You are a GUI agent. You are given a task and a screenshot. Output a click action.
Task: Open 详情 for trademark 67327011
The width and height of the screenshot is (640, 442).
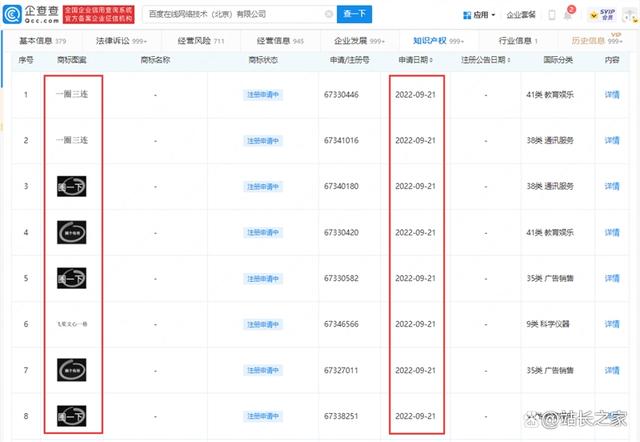click(612, 370)
